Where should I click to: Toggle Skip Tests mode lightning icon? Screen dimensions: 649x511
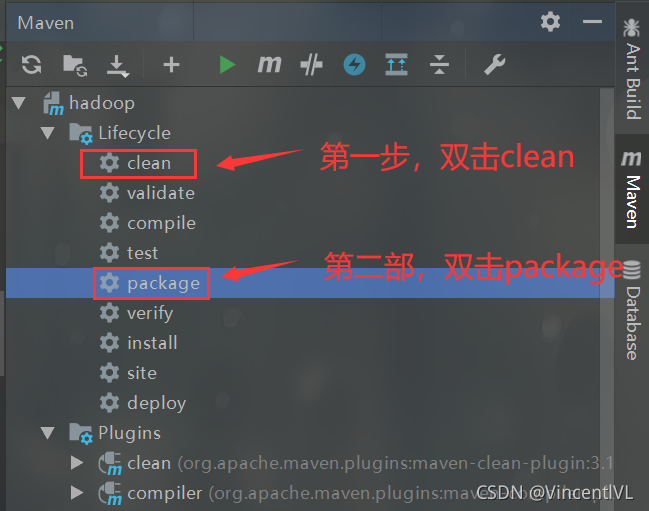[x=354, y=65]
